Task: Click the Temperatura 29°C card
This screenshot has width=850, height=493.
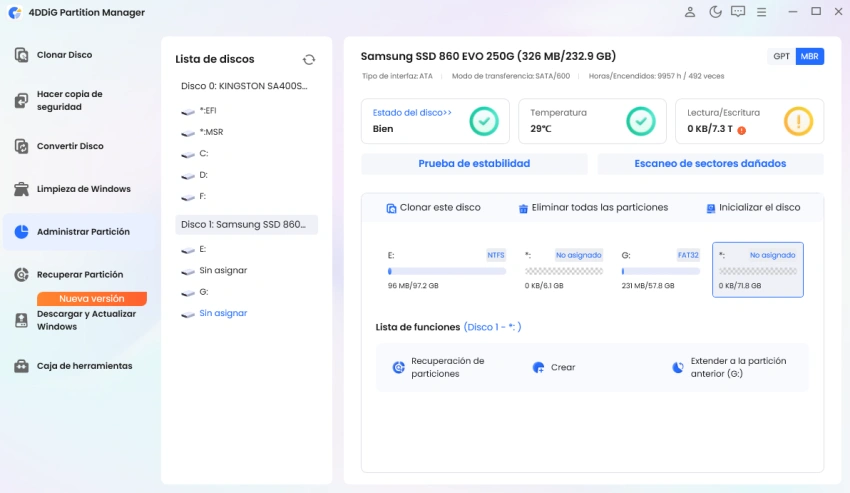Action: (592, 121)
